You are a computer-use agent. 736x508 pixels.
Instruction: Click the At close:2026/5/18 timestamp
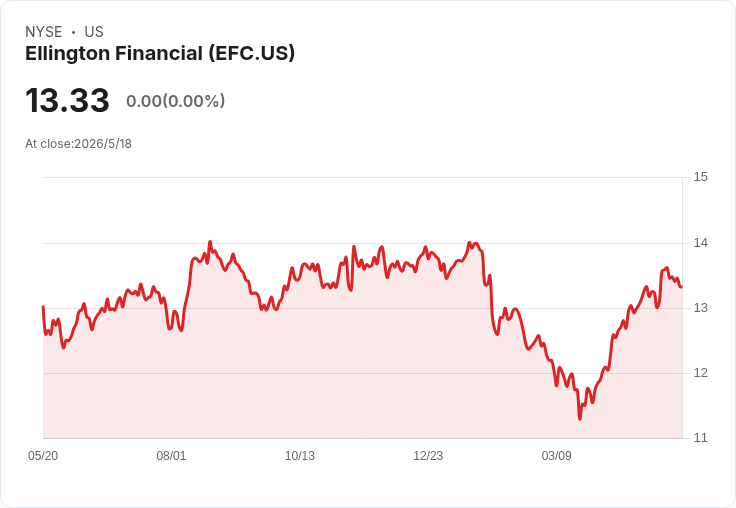[x=78, y=144]
